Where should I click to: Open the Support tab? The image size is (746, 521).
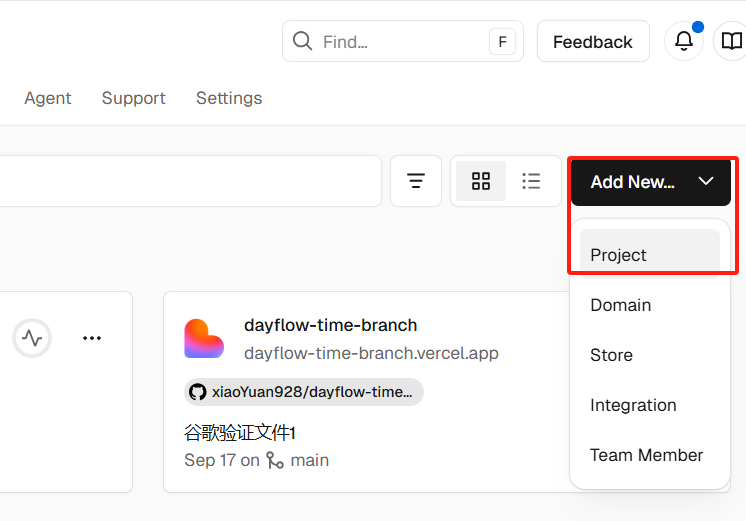click(134, 98)
